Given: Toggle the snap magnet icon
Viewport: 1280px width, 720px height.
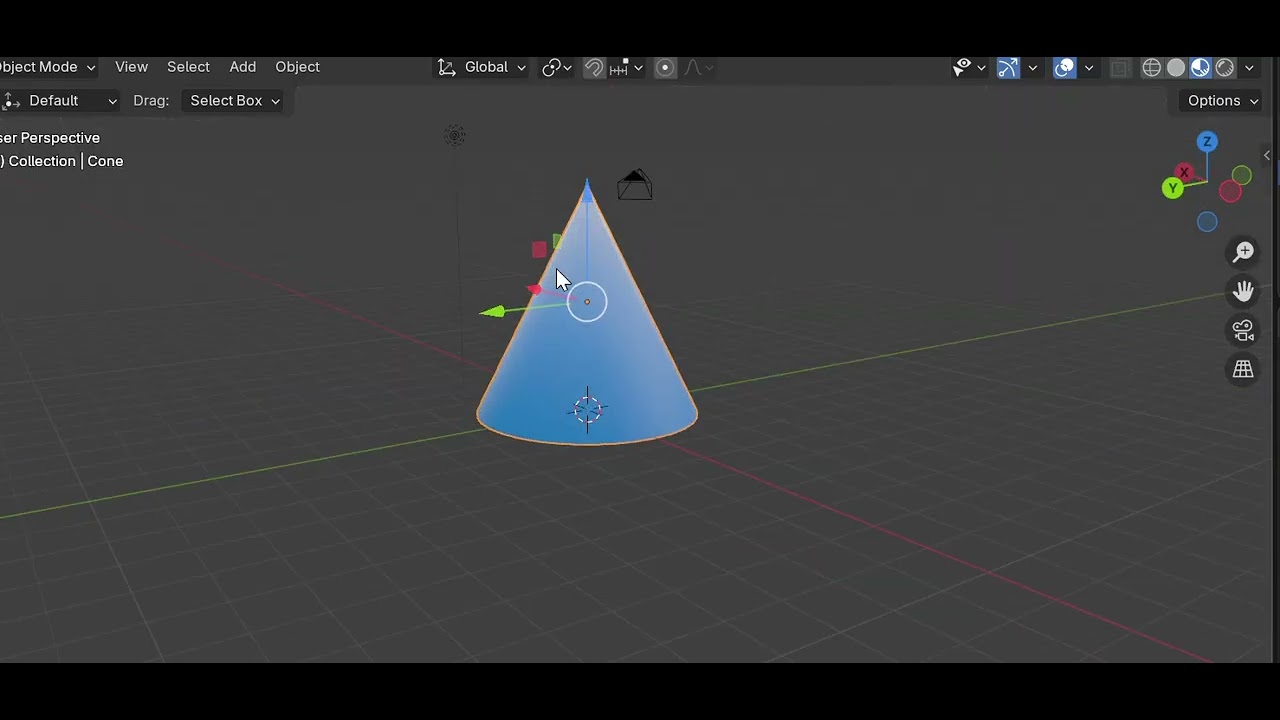Looking at the screenshot, I should pyautogui.click(x=594, y=67).
